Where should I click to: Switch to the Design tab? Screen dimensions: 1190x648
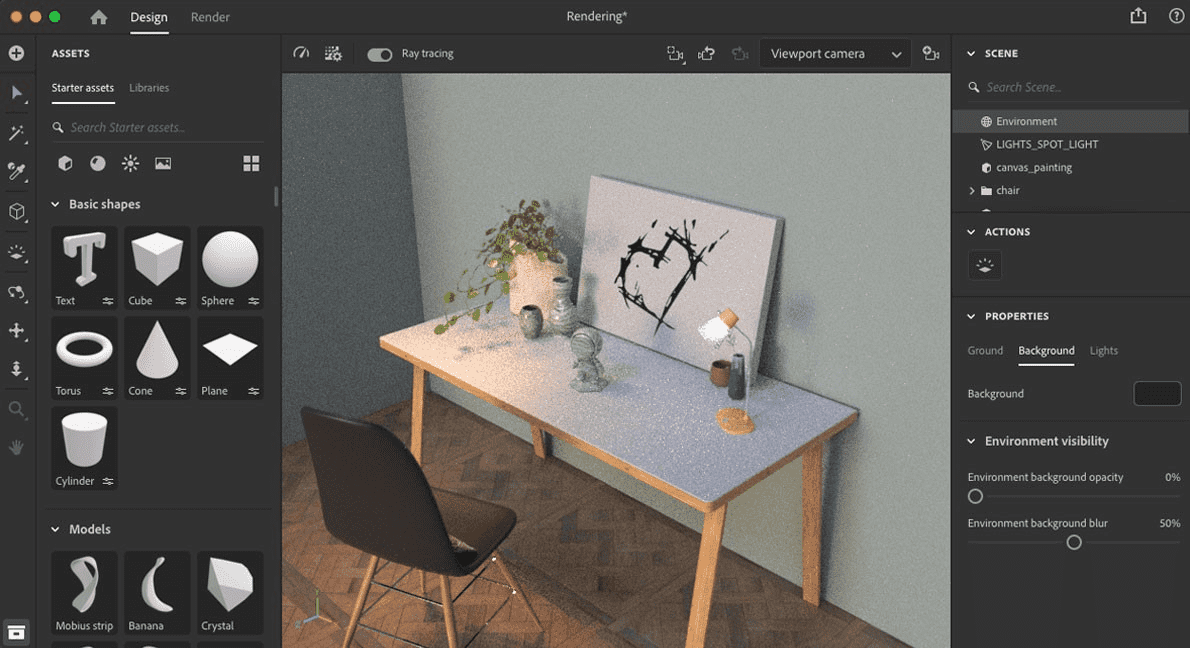click(149, 17)
